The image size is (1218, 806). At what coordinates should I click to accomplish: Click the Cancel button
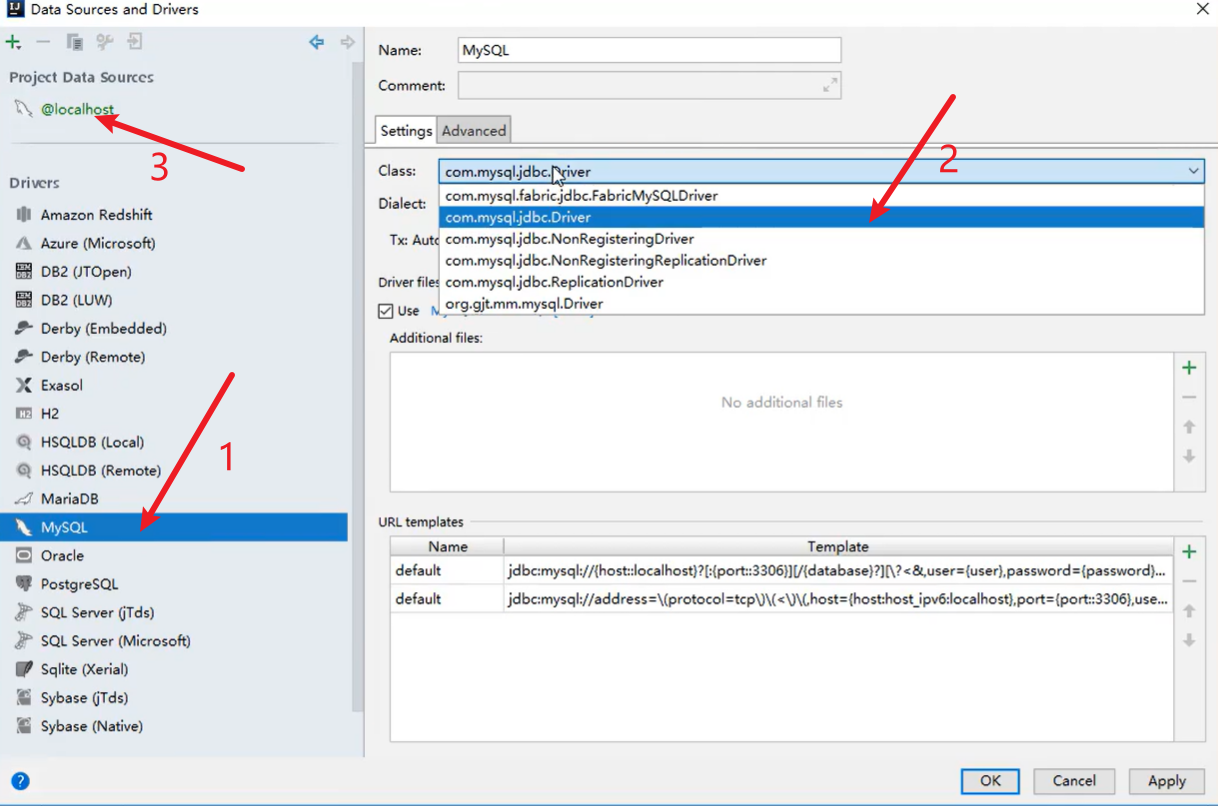1074,781
